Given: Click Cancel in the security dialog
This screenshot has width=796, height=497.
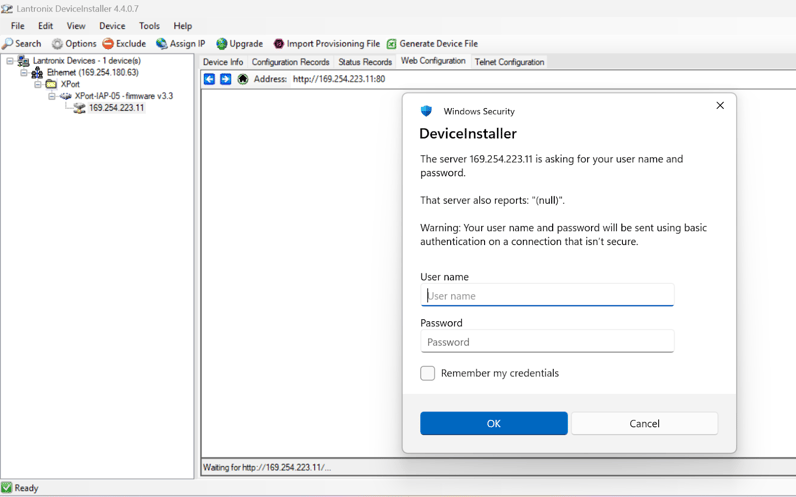Looking at the screenshot, I should coord(644,423).
